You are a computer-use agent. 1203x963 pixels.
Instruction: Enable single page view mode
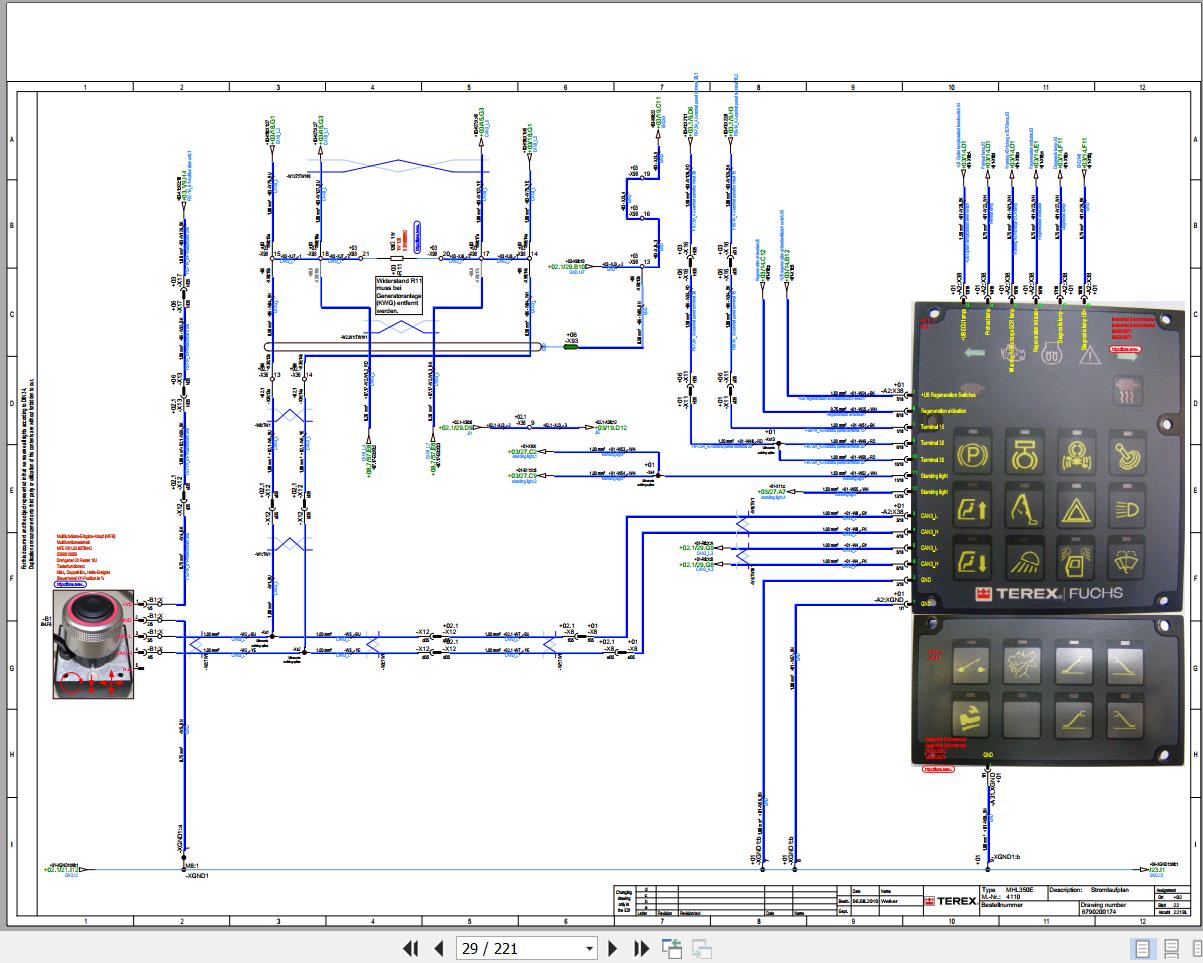pos(1143,948)
